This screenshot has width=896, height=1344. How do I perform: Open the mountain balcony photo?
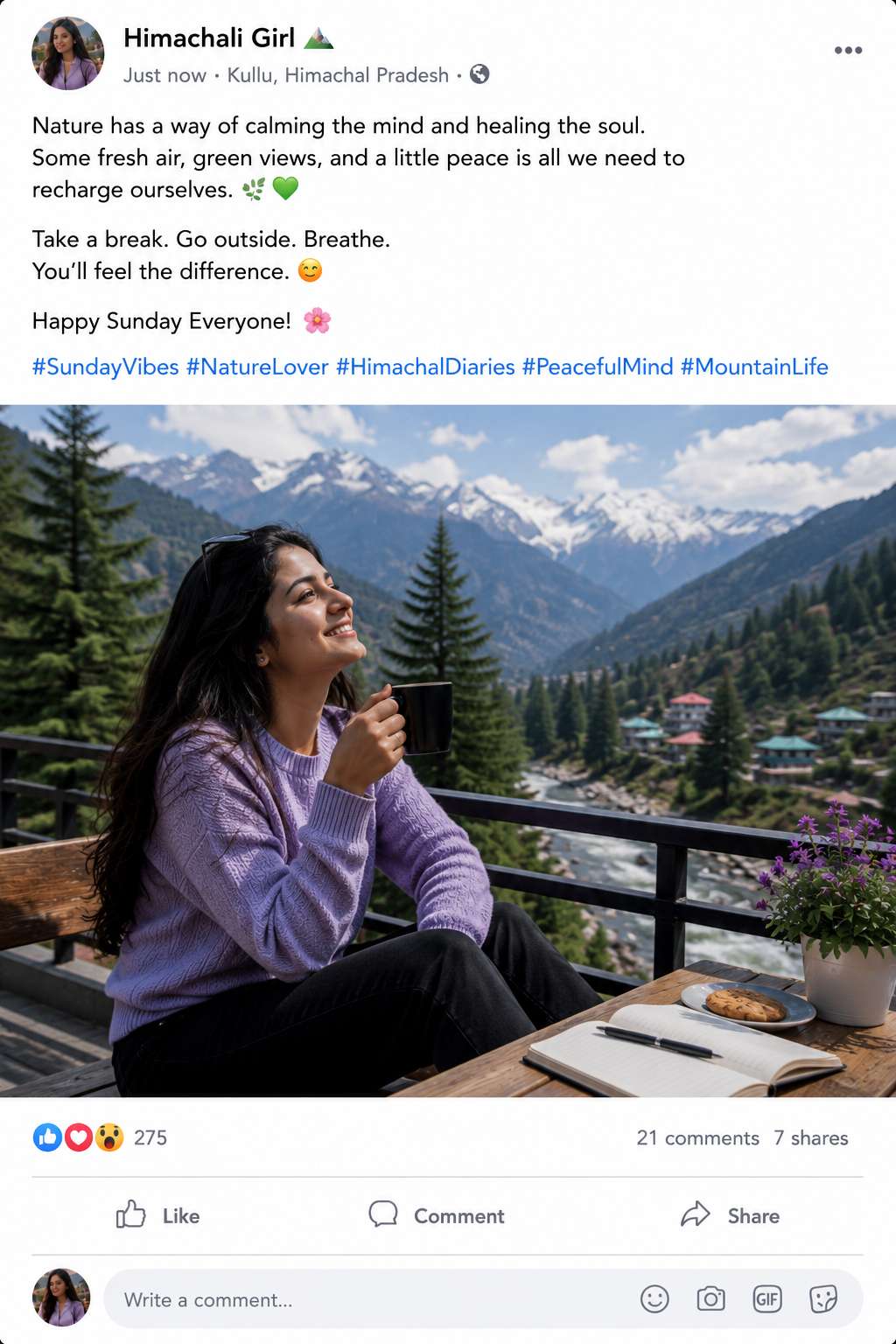(448, 751)
